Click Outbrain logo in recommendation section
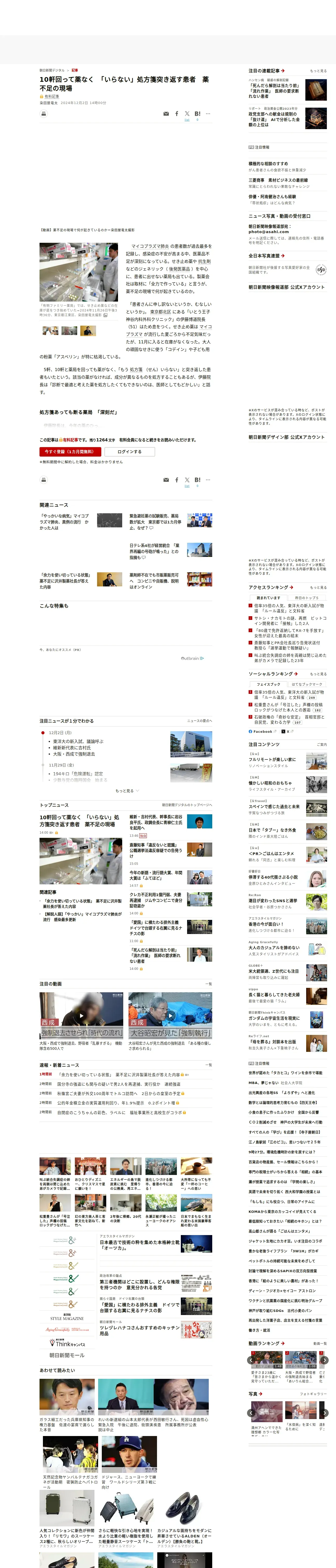336x1568 pixels. [192, 658]
